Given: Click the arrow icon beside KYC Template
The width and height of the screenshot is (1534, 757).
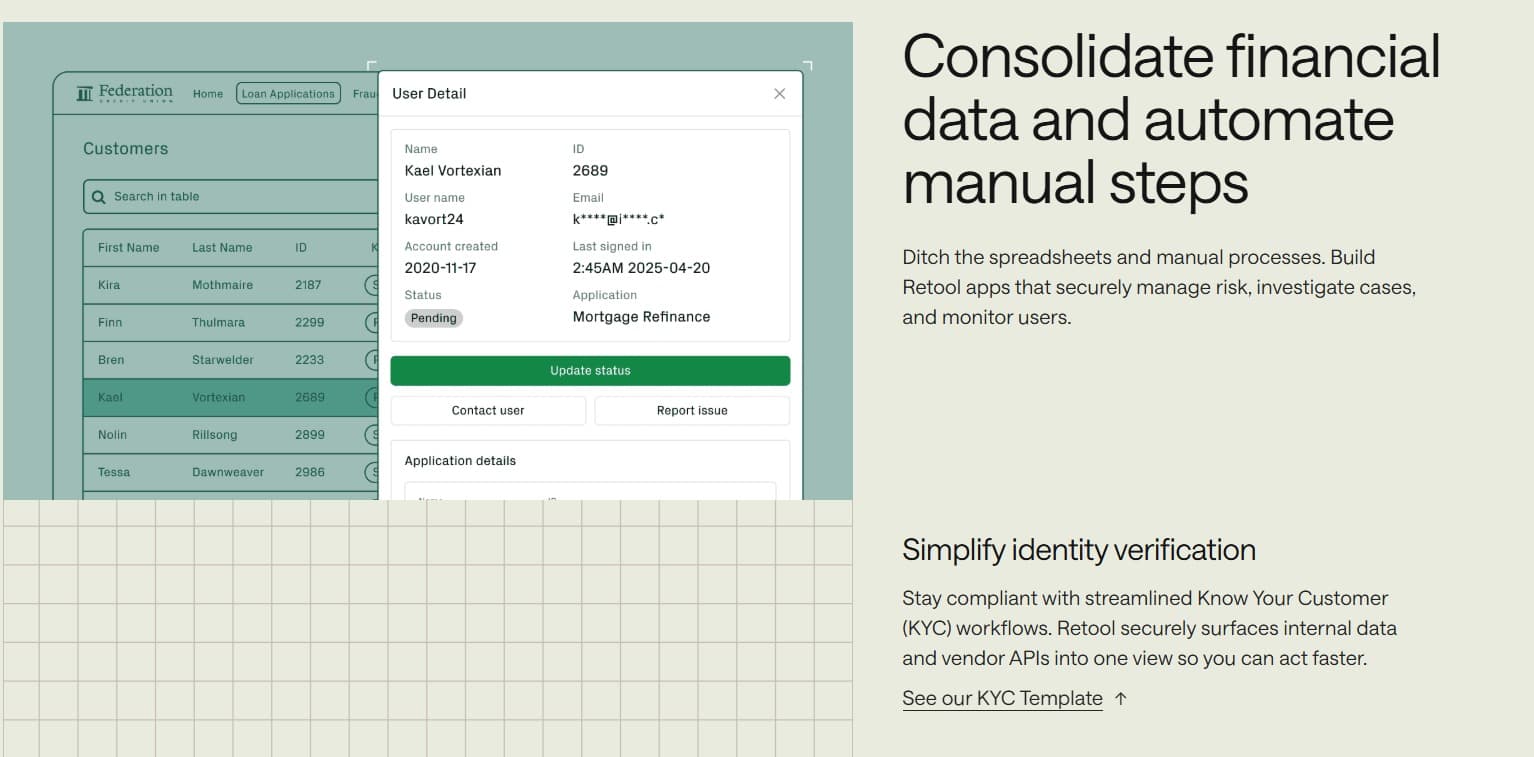Looking at the screenshot, I should 1121,699.
